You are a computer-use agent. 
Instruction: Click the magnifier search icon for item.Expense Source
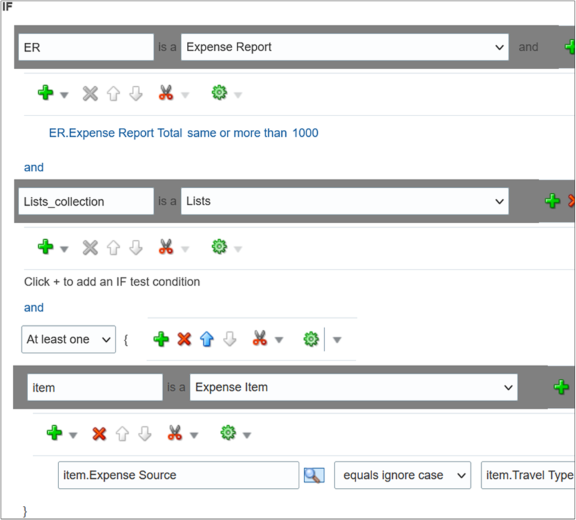(x=314, y=475)
